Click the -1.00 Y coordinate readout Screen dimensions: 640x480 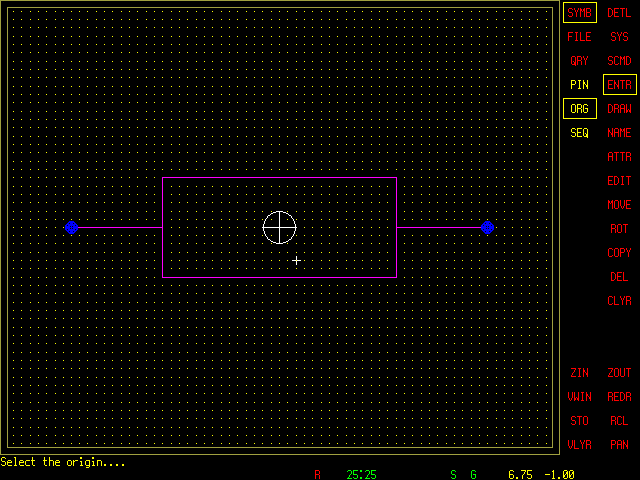tap(560, 475)
